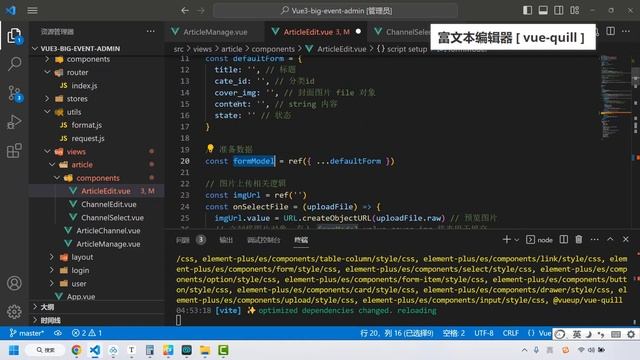Image resolution: width=640 pixels, height=360 pixels.
Task: Open the Accounts menu icon
Action: pos(14,283)
